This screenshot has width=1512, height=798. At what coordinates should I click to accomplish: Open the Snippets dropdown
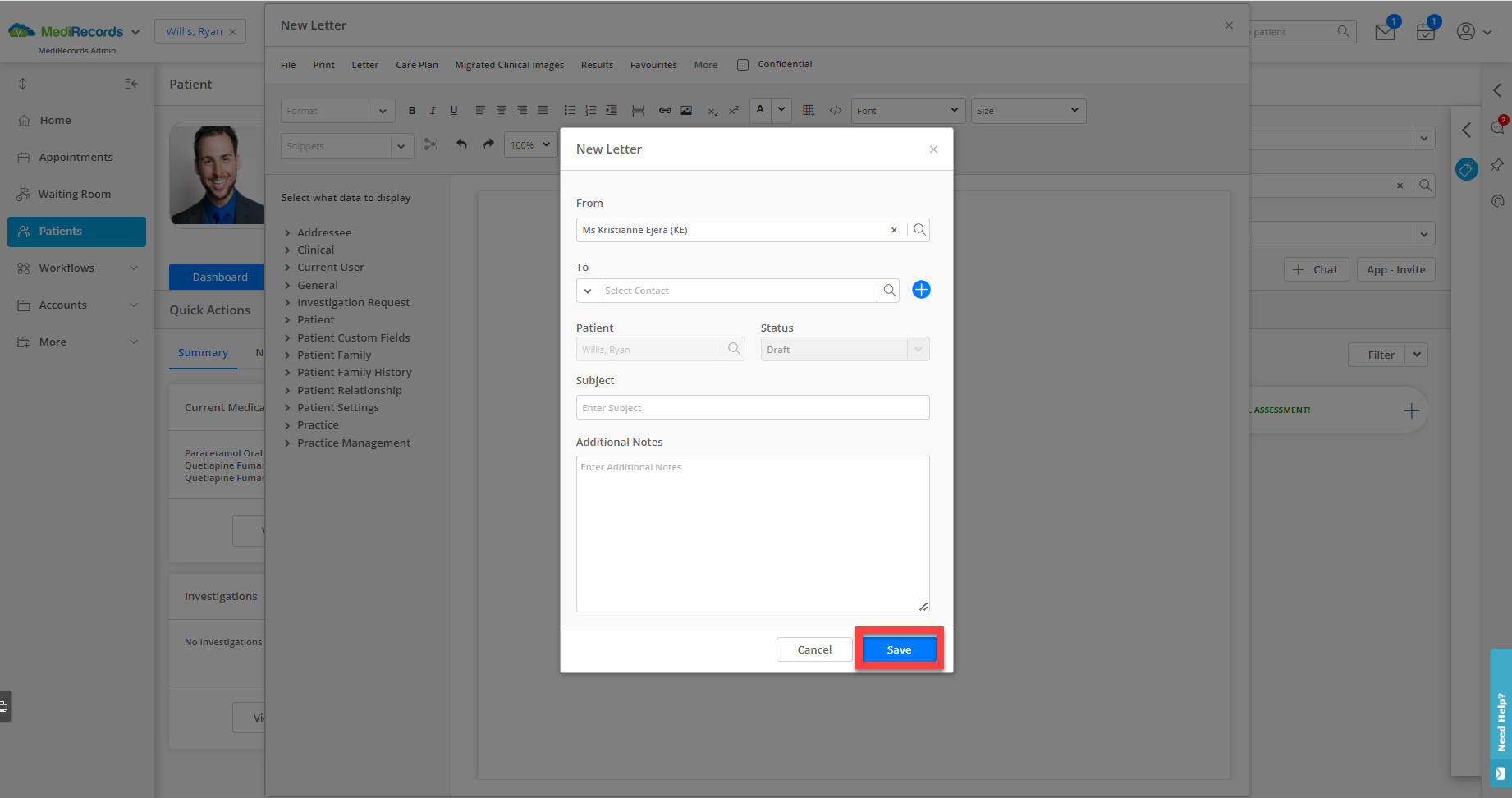click(346, 146)
